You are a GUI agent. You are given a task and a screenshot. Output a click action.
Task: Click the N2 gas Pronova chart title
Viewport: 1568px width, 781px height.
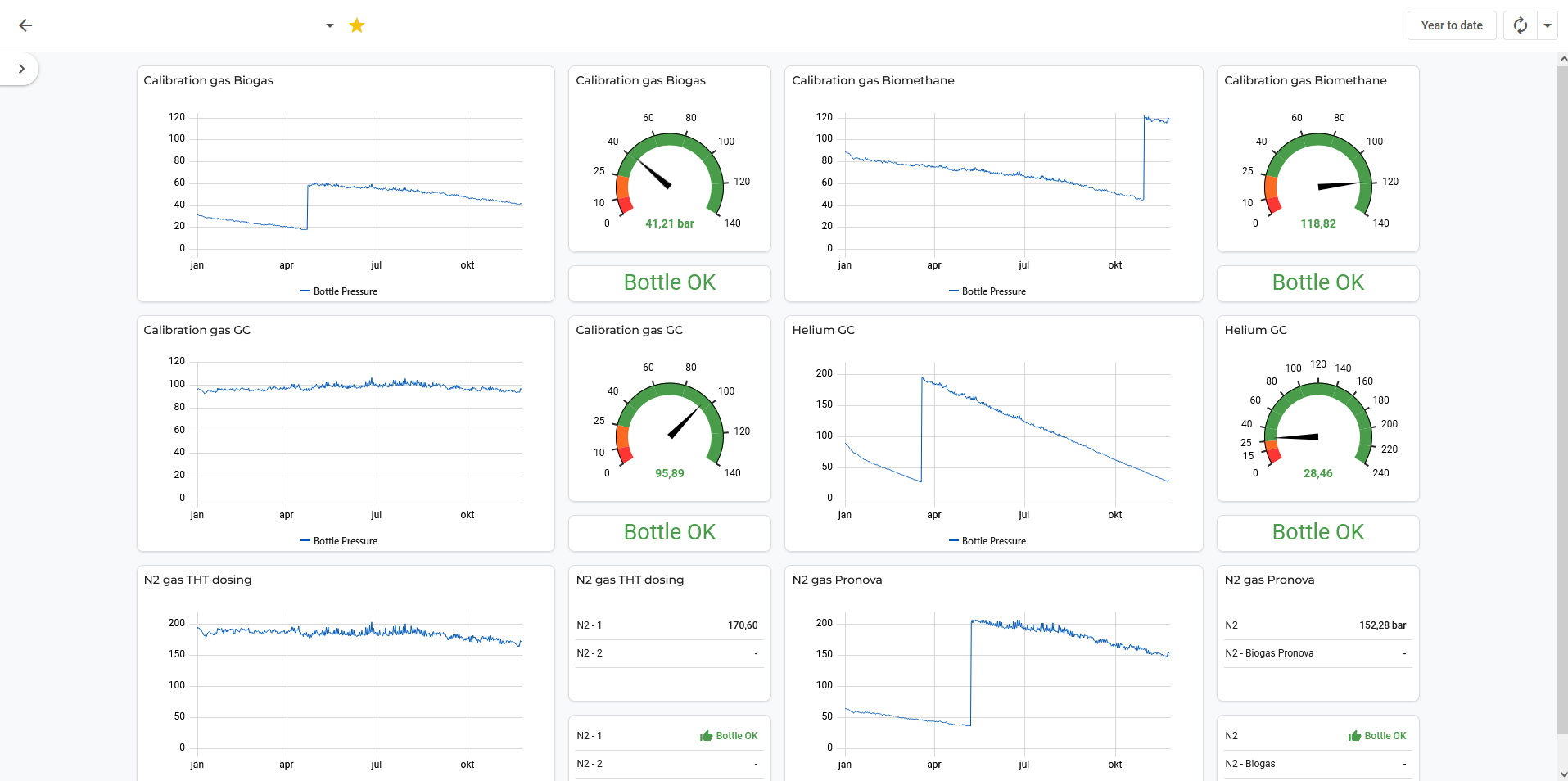(x=837, y=580)
